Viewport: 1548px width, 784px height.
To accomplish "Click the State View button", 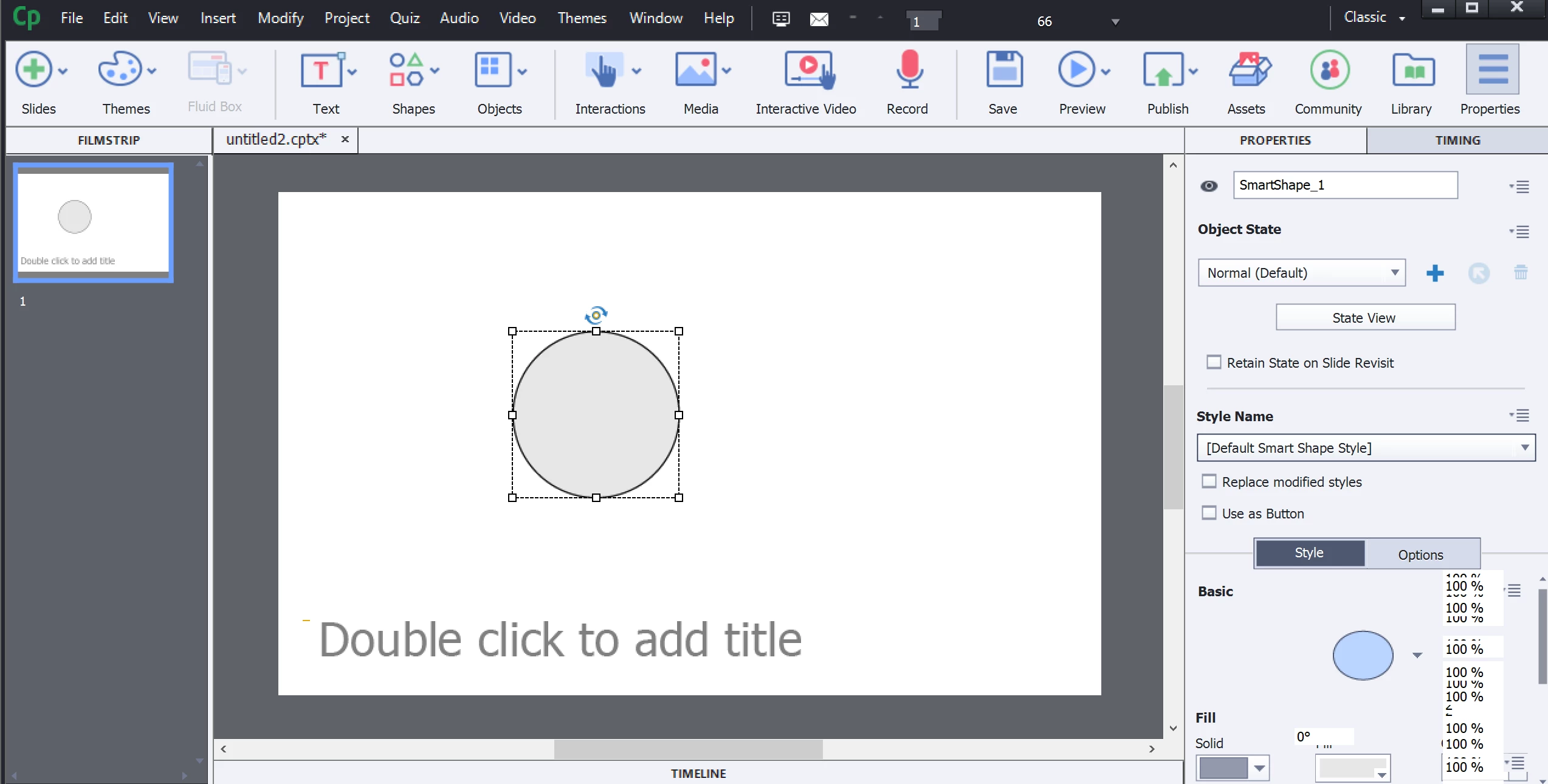I will point(1364,318).
